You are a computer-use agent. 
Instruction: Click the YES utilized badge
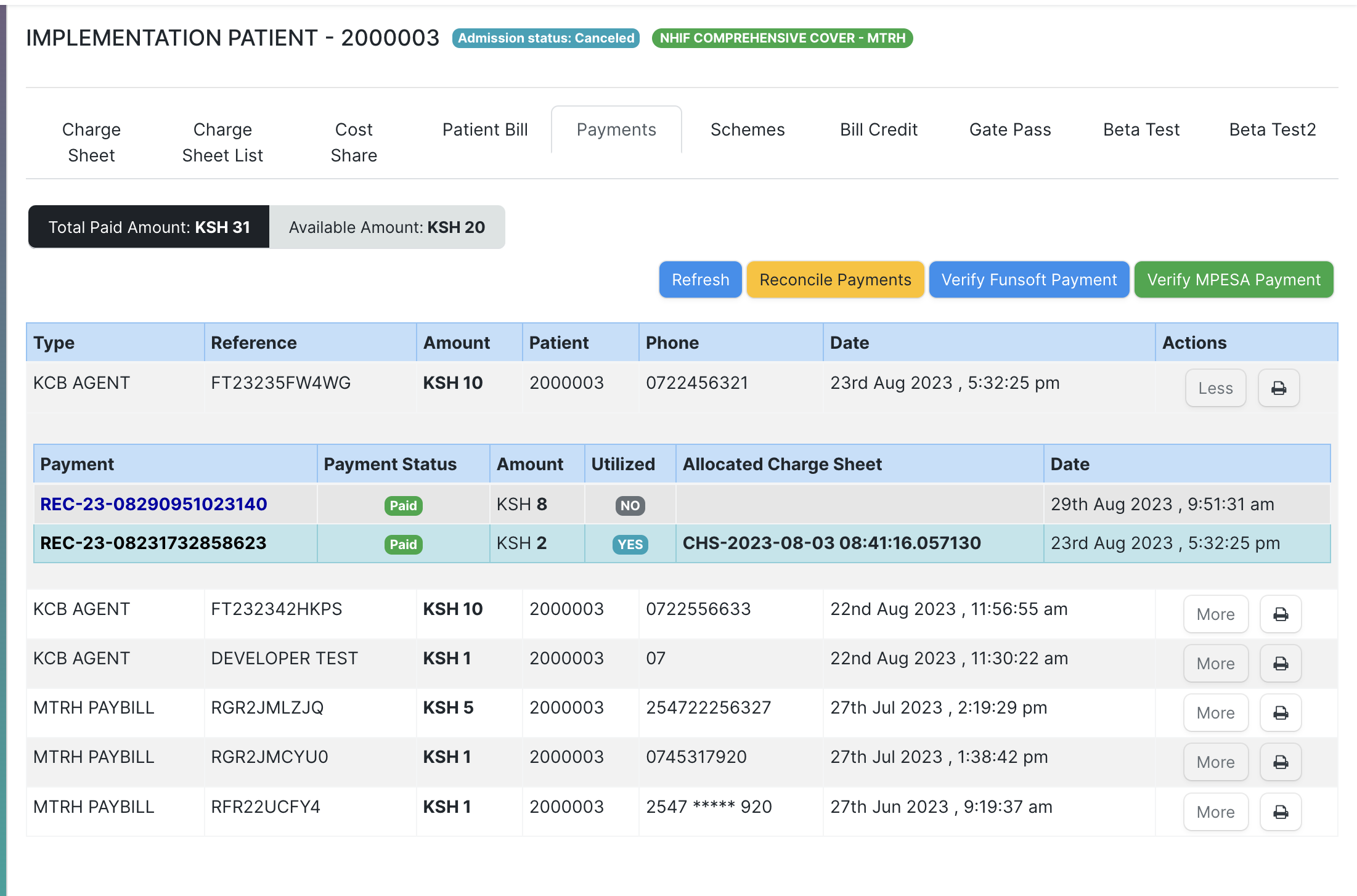tap(630, 545)
